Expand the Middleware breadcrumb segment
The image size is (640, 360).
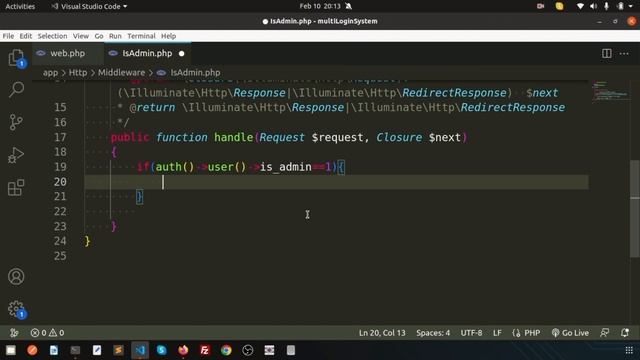tap(121, 73)
